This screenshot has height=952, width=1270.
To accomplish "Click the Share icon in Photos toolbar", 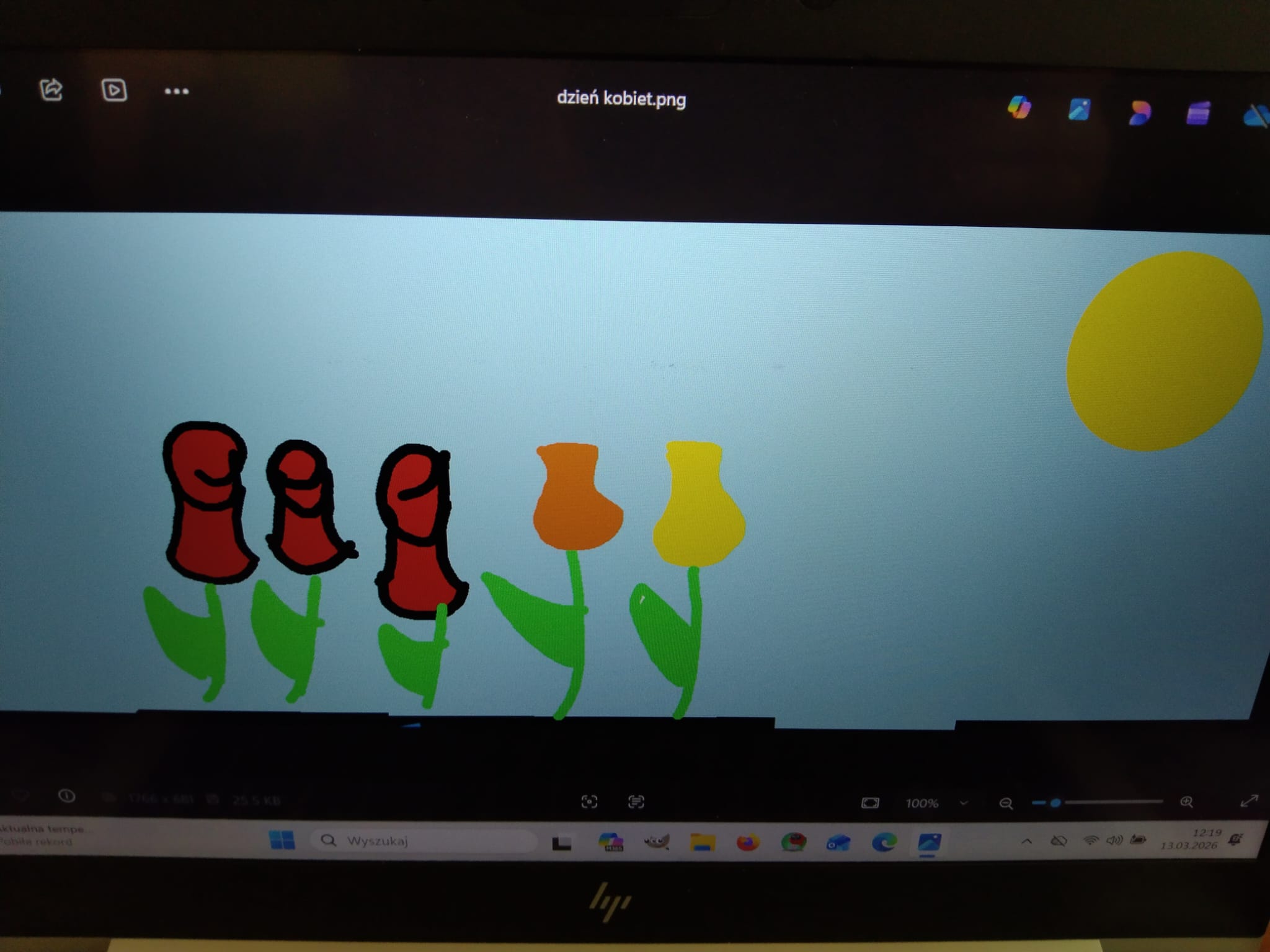I will [x=51, y=90].
